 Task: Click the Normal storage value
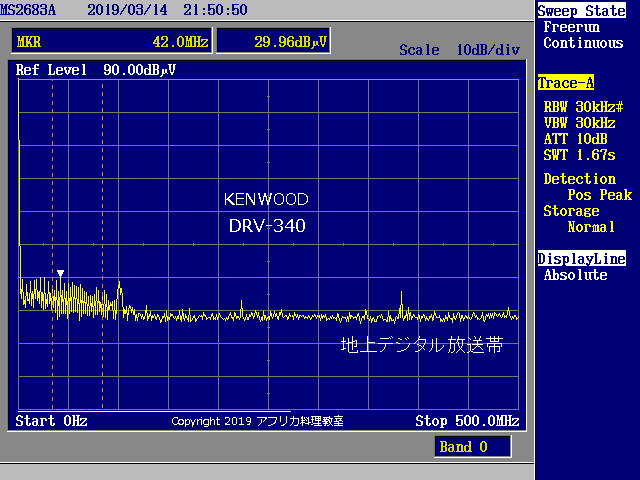[591, 227]
